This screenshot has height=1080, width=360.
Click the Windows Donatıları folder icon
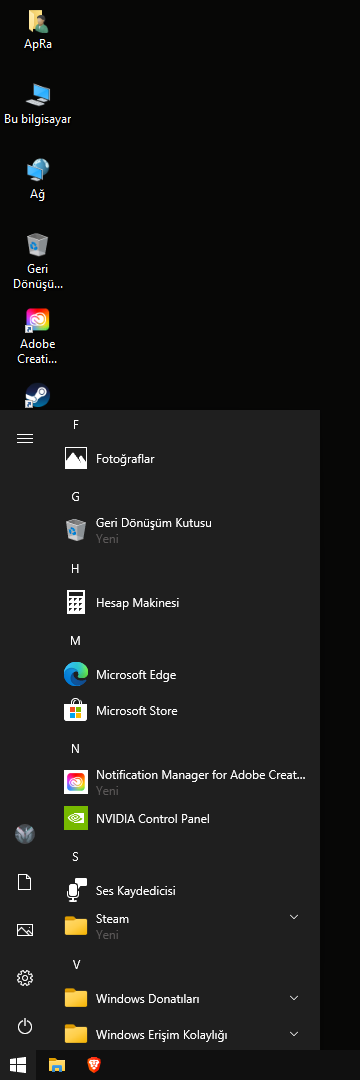pos(76,999)
